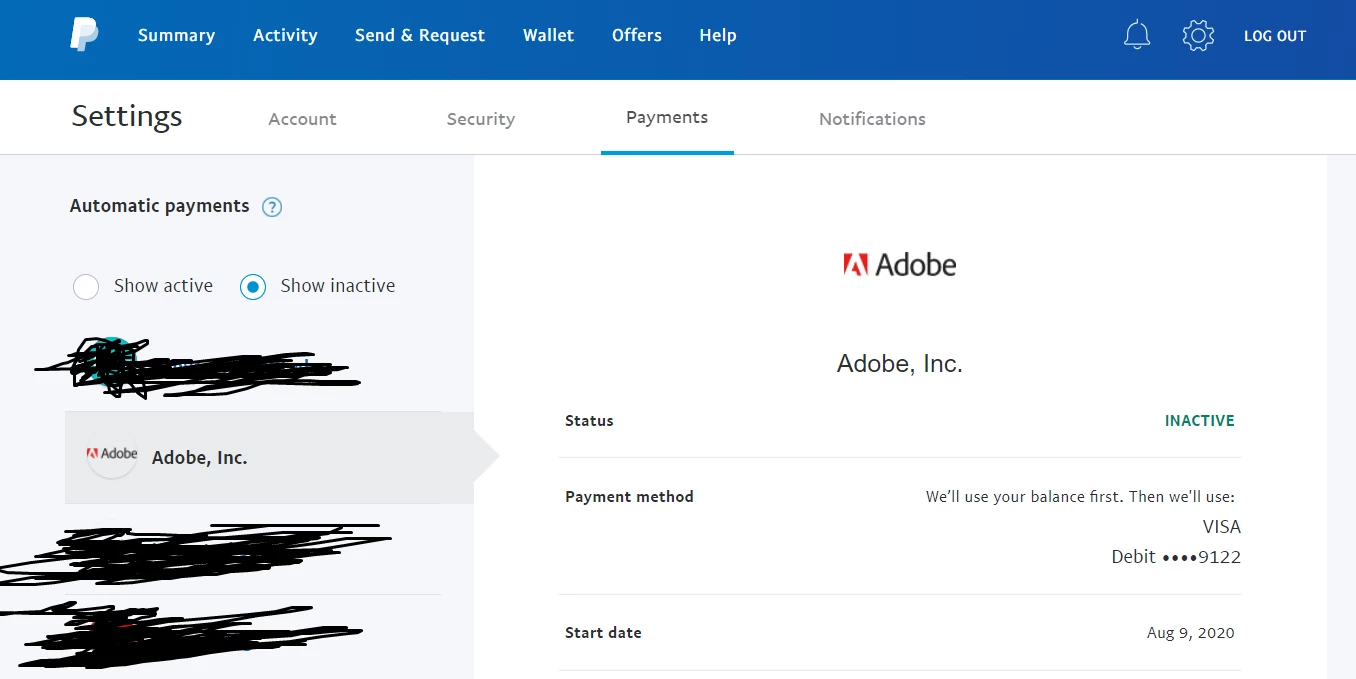Click the VISA card brand text
The image size is (1356, 679).
1221,527
